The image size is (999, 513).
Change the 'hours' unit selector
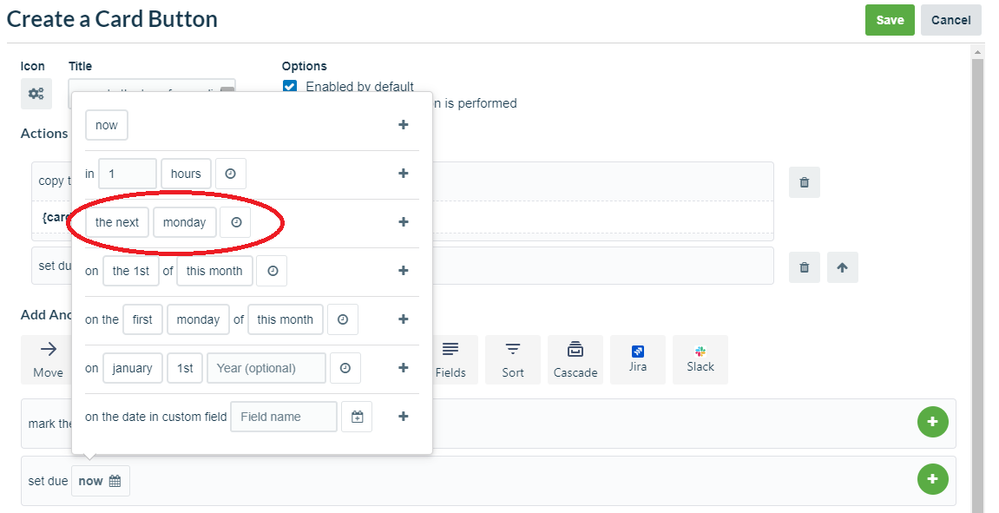186,173
